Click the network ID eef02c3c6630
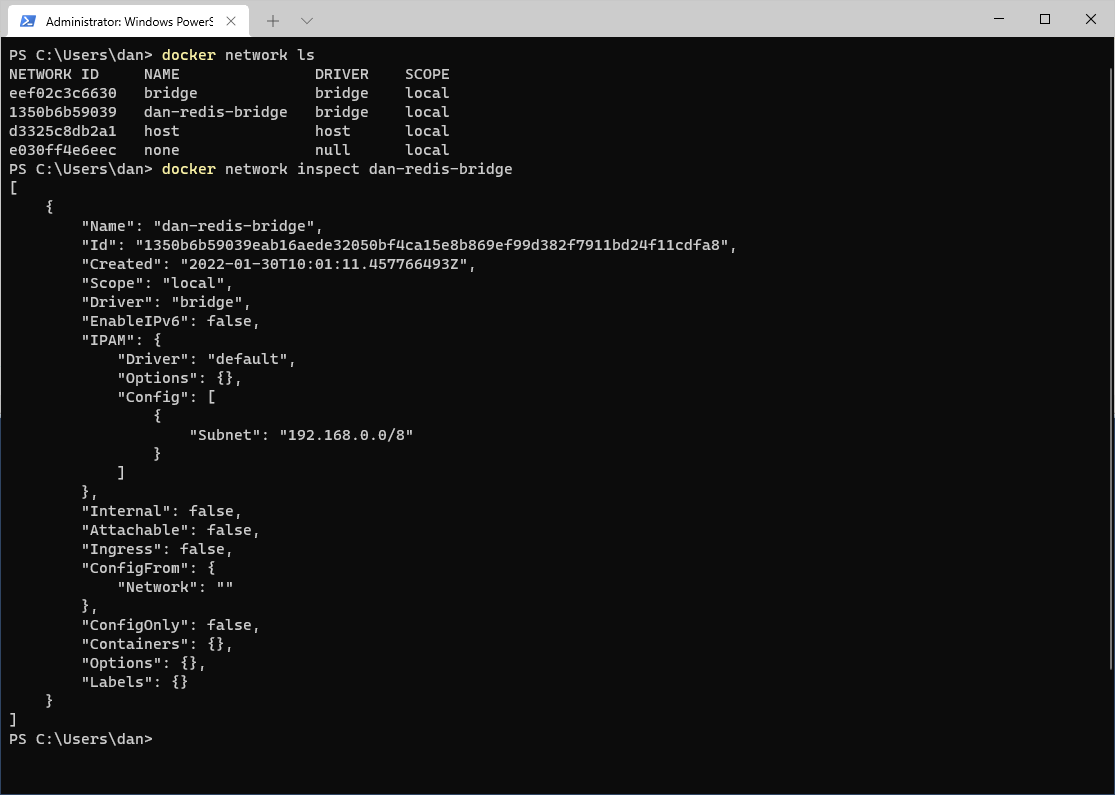 (63, 93)
